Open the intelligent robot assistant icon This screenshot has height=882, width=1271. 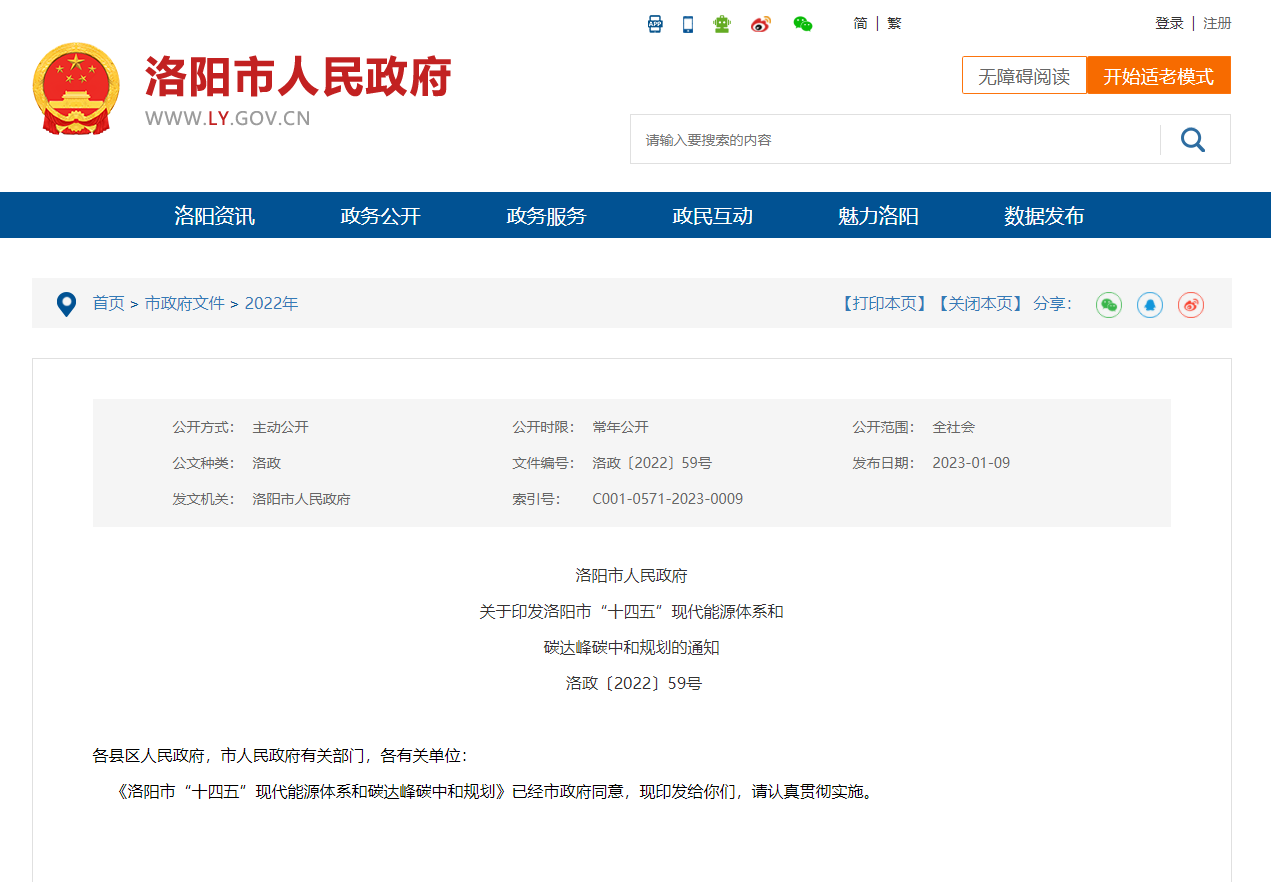coord(721,23)
